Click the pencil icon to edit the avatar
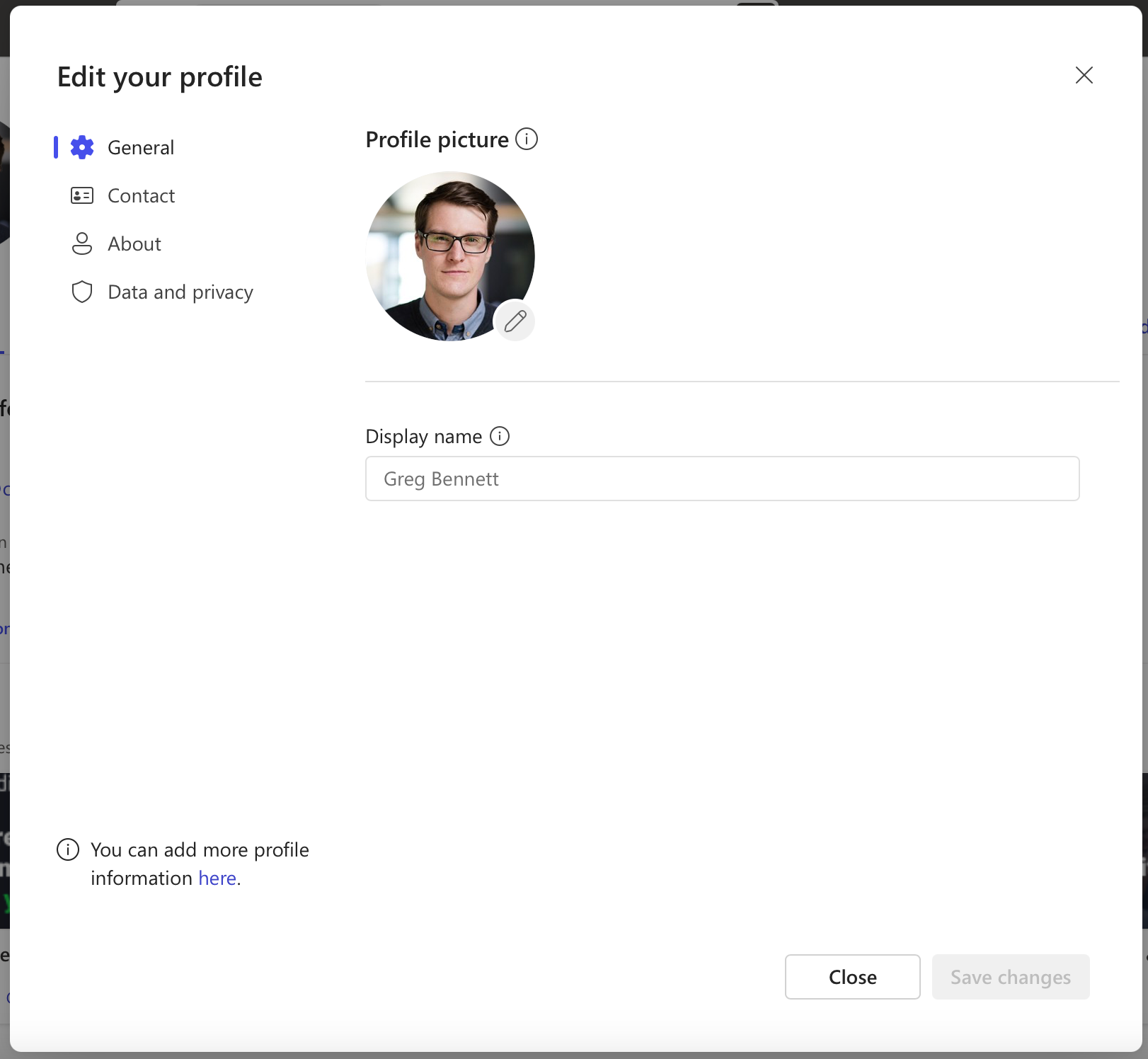1148x1059 pixels. 515,321
